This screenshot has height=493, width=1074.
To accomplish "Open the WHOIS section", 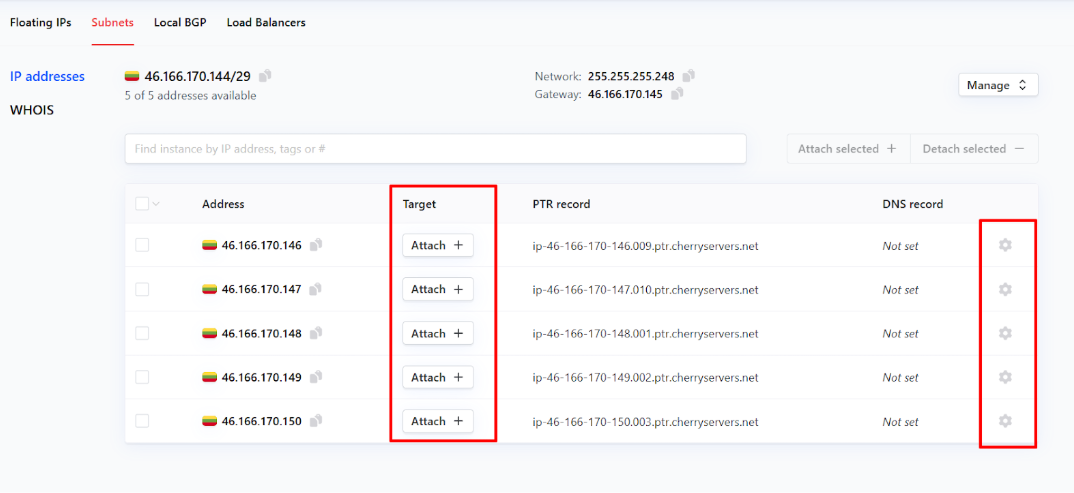I will pyautogui.click(x=32, y=110).
